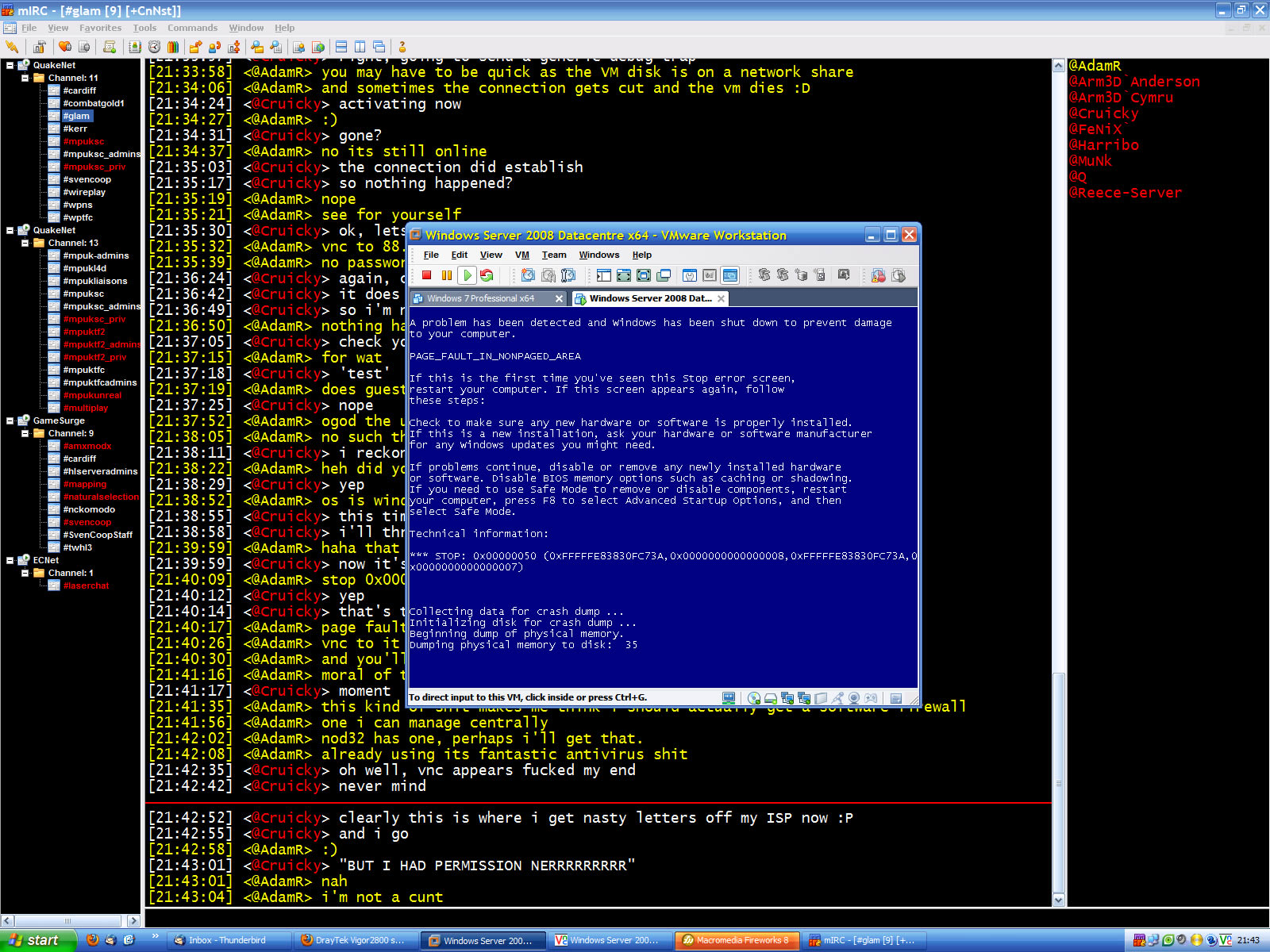
Task: Click the mIRC Connect lightning bolt icon
Action: tap(12, 47)
